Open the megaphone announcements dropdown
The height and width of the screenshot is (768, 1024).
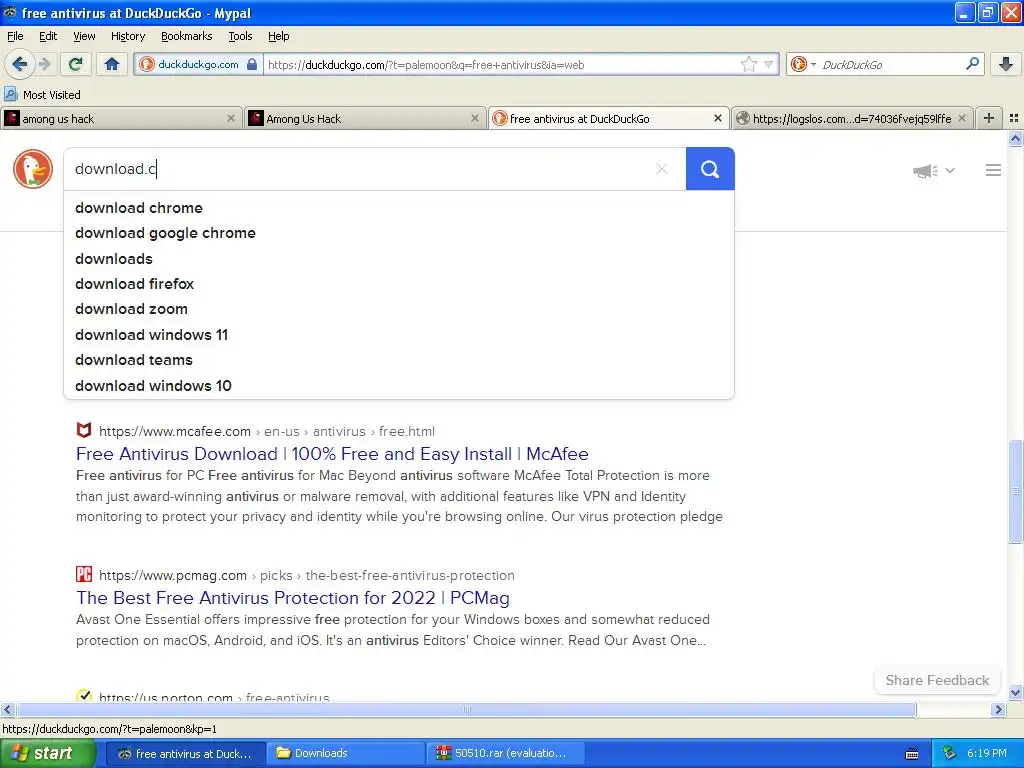click(934, 170)
